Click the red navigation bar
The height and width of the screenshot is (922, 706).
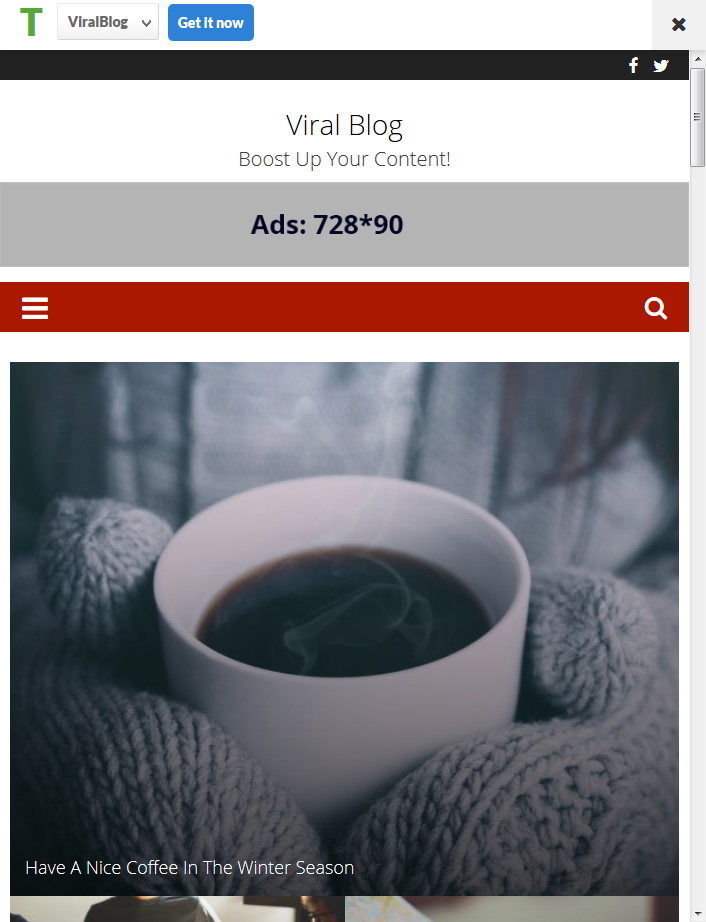[x=344, y=307]
